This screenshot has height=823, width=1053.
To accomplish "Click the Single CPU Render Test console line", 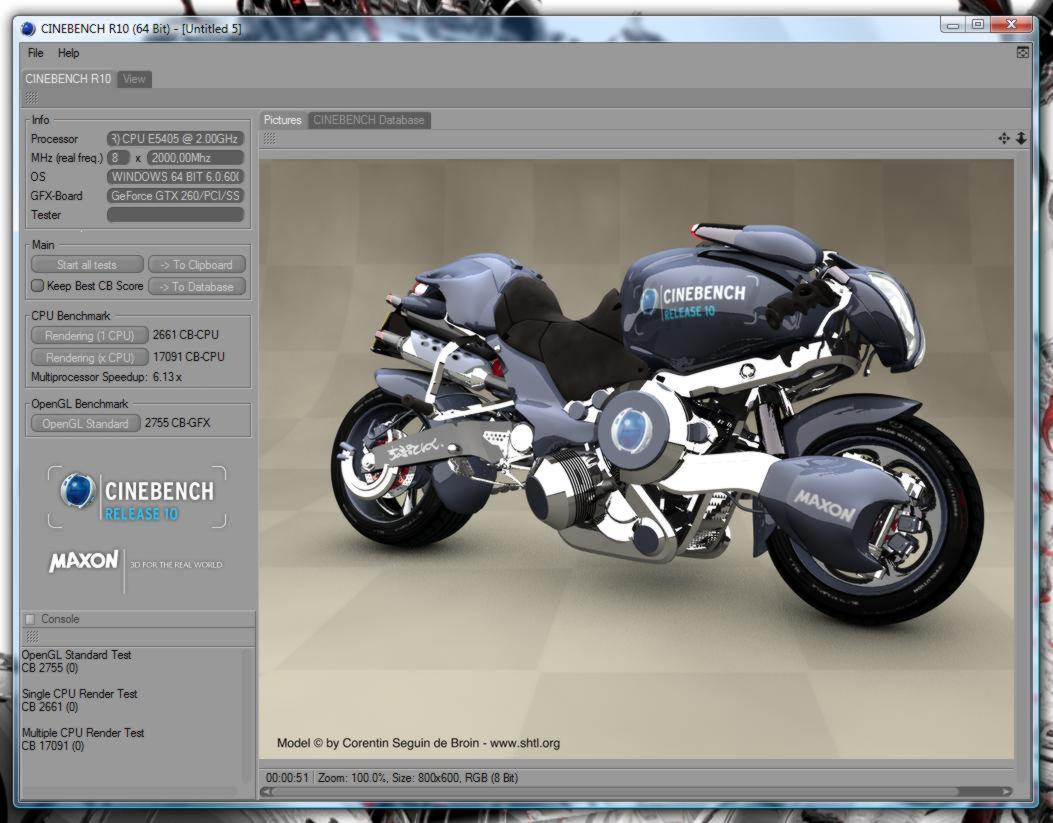I will pos(79,693).
